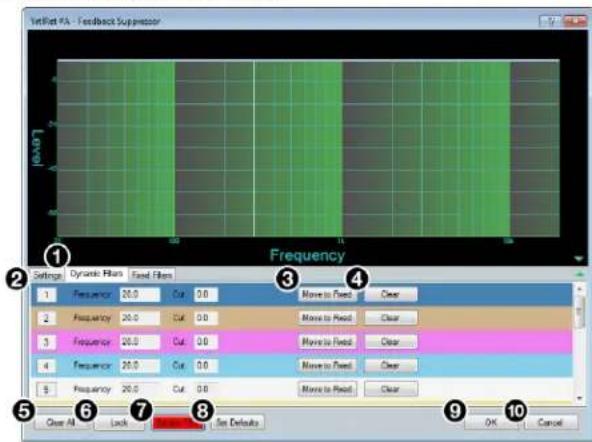Click the Cut value field of filter 2
The image size is (592, 442).
206,318
